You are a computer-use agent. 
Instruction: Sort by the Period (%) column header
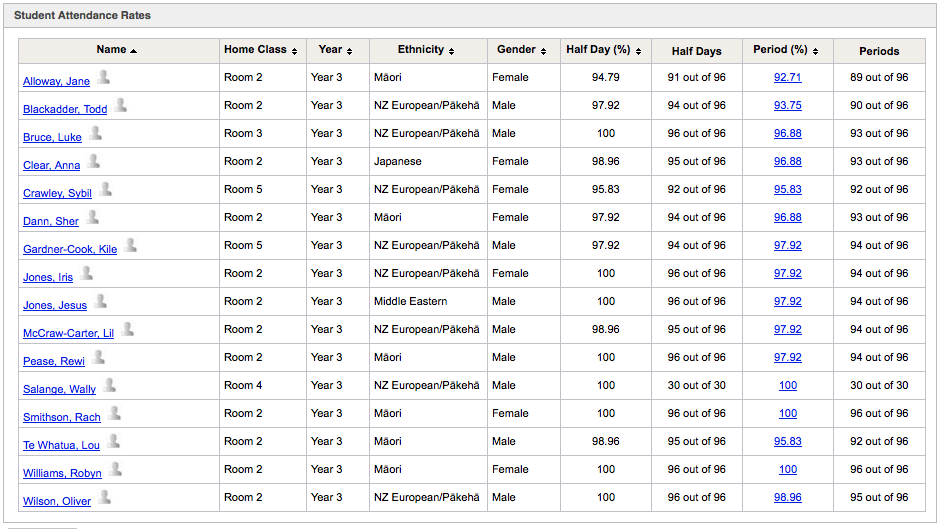tap(785, 50)
